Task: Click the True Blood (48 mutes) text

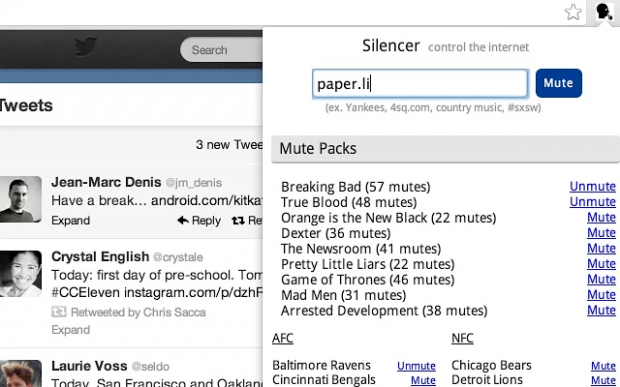Action: (x=349, y=202)
